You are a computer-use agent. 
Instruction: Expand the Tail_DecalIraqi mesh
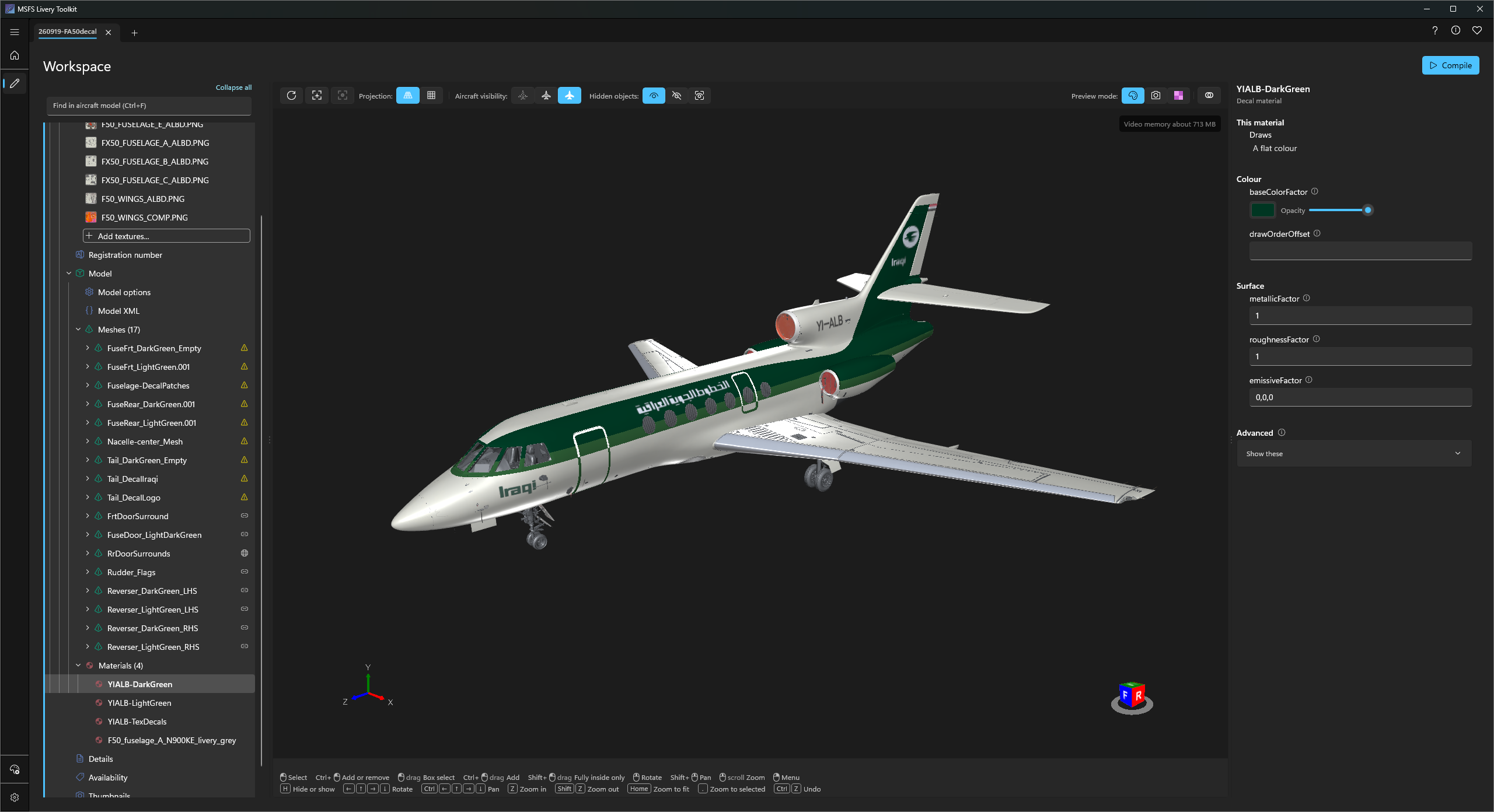[x=88, y=478]
